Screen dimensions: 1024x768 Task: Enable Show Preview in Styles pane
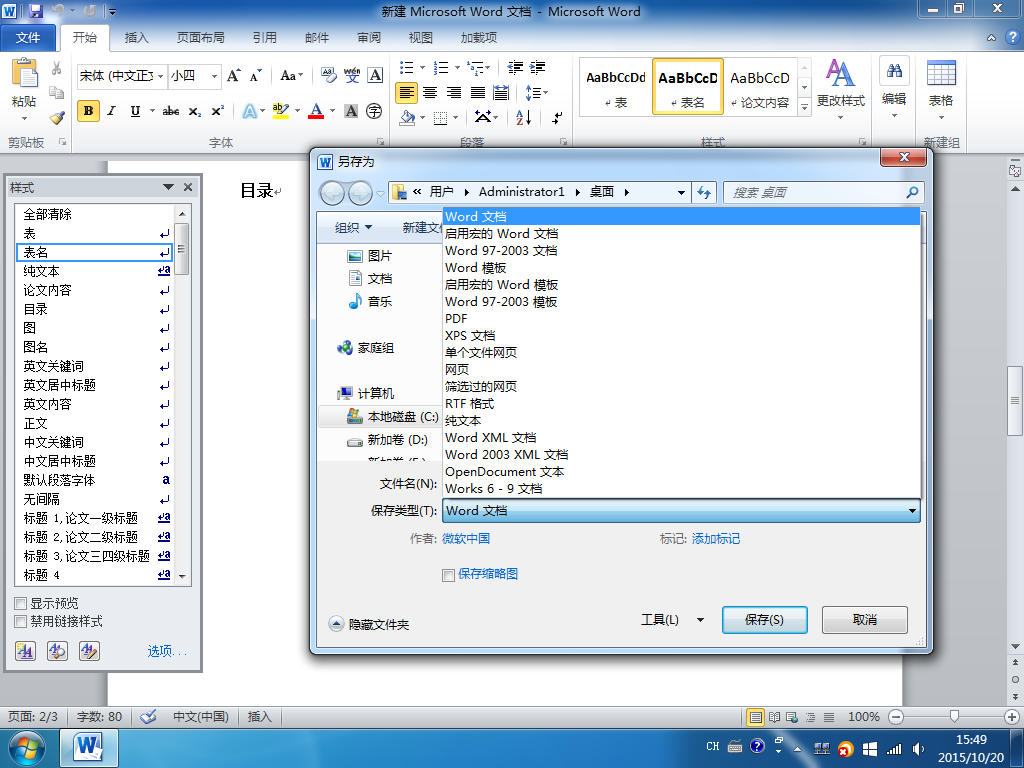point(20,603)
